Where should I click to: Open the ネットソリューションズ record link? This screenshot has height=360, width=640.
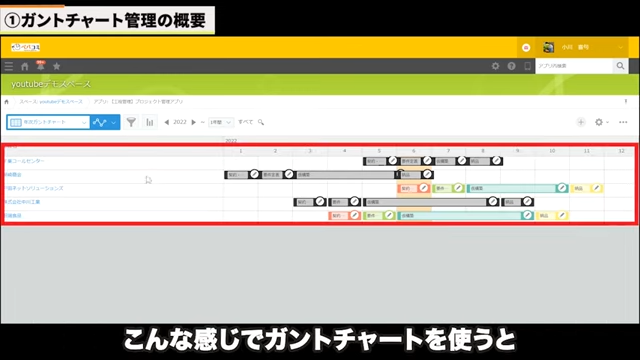pyautogui.click(x=34, y=188)
